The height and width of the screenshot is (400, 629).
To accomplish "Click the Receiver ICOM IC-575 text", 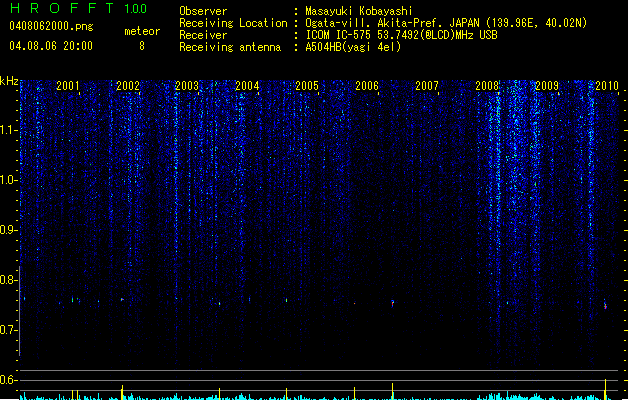I will tap(401, 35).
